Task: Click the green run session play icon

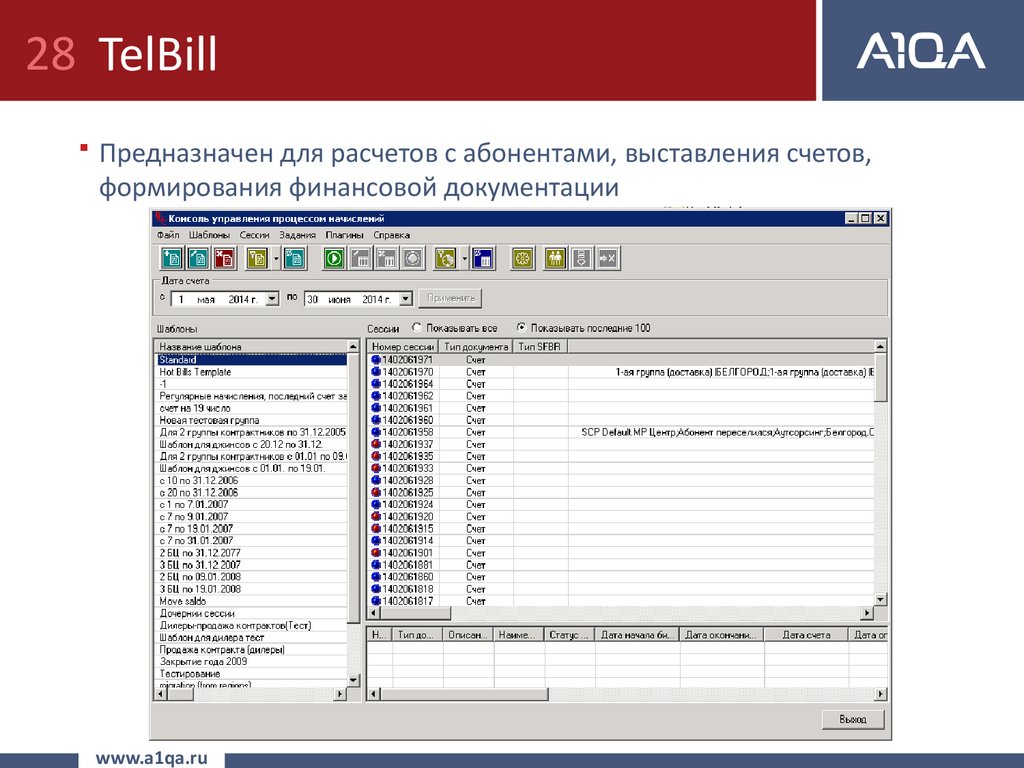Action: 334,259
